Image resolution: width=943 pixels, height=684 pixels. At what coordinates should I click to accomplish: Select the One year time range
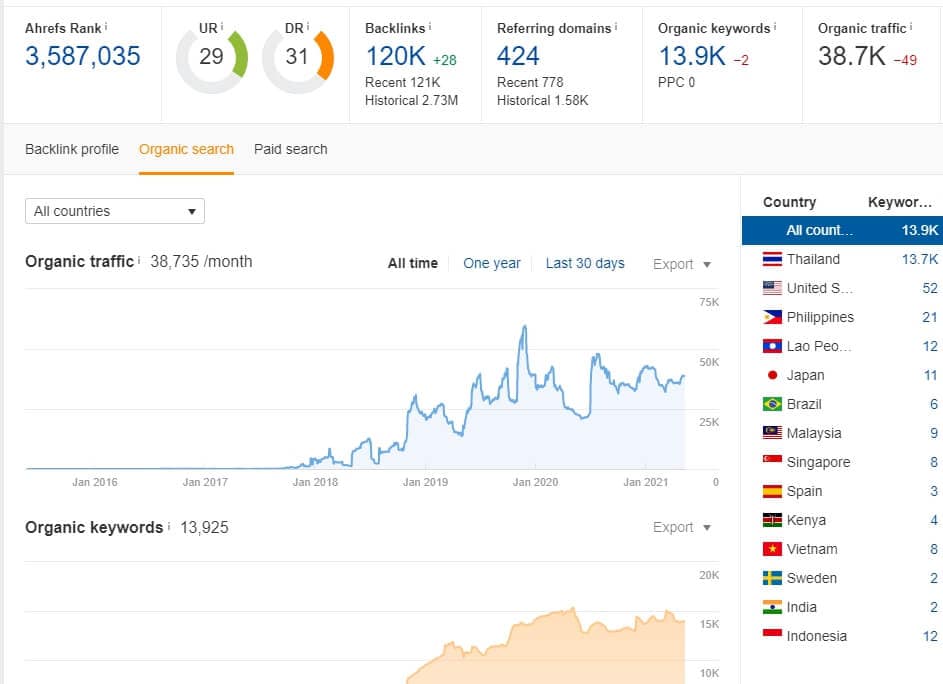492,263
